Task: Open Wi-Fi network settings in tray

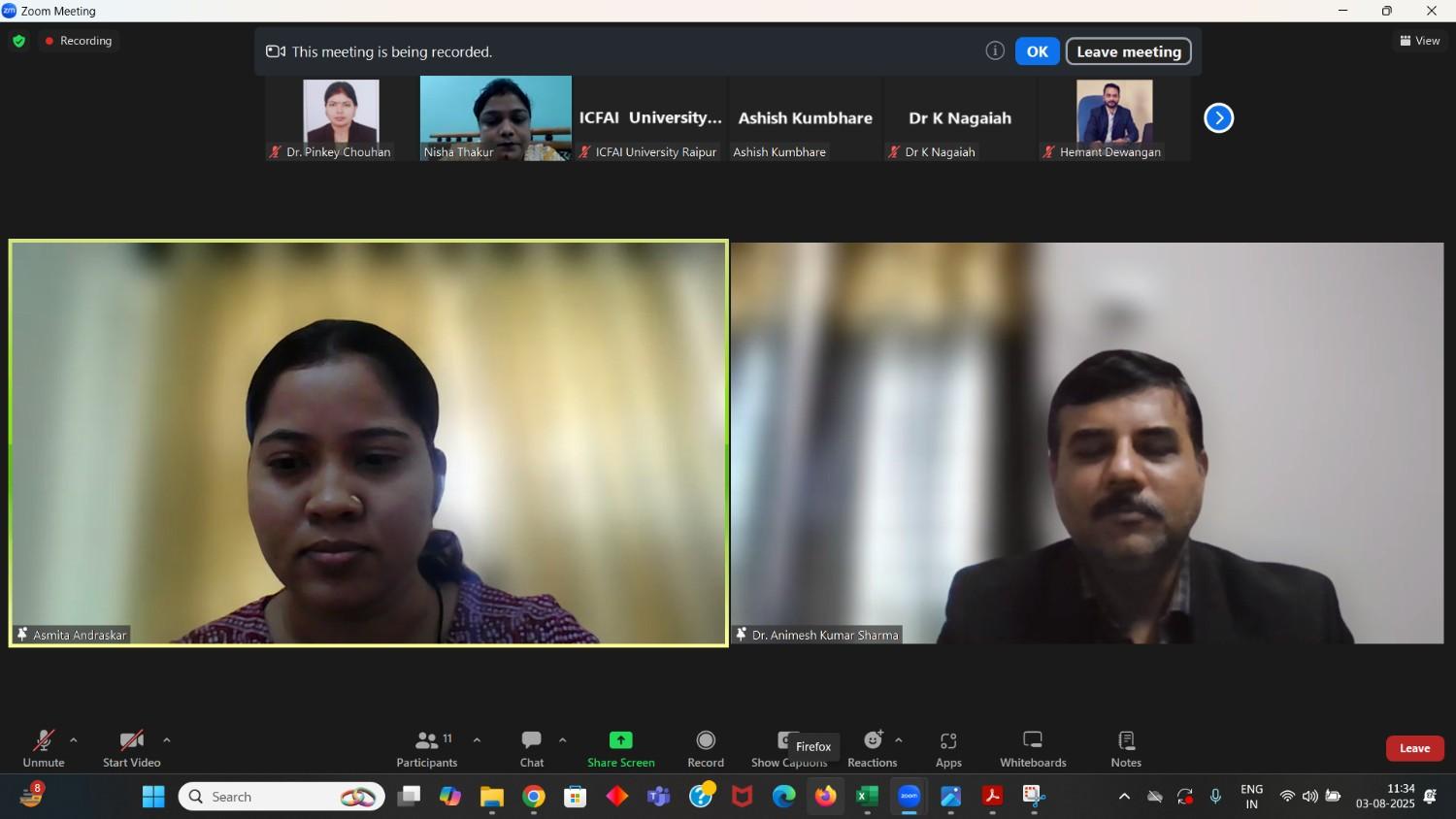Action: pos(1287,797)
